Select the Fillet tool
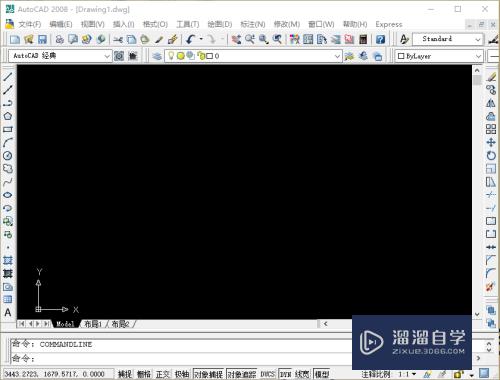 491,273
